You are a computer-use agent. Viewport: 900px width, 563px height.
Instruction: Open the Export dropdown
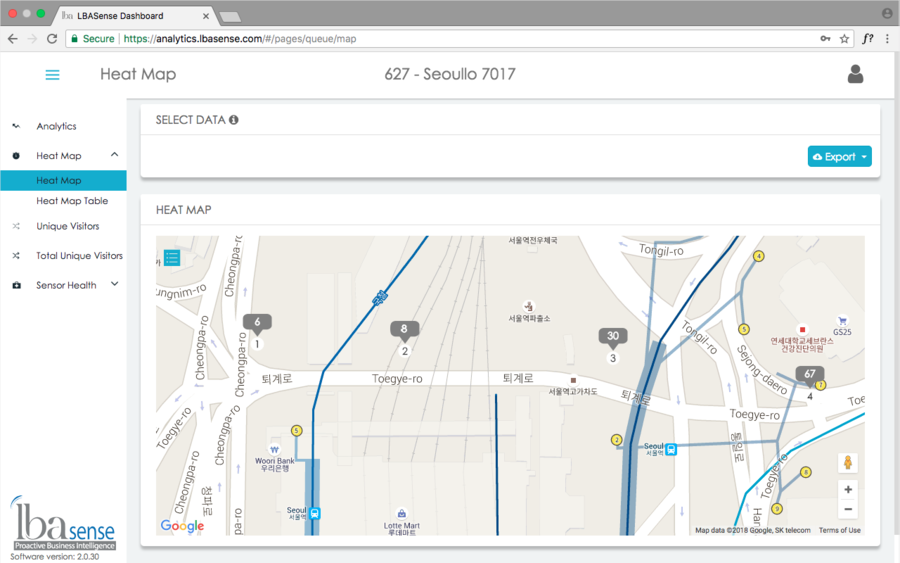click(x=839, y=157)
